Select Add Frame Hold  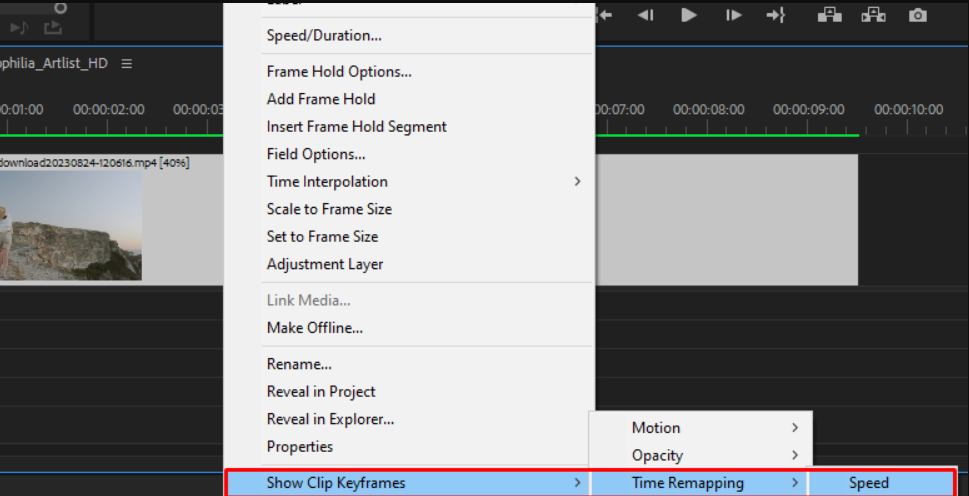pyautogui.click(x=408, y=99)
